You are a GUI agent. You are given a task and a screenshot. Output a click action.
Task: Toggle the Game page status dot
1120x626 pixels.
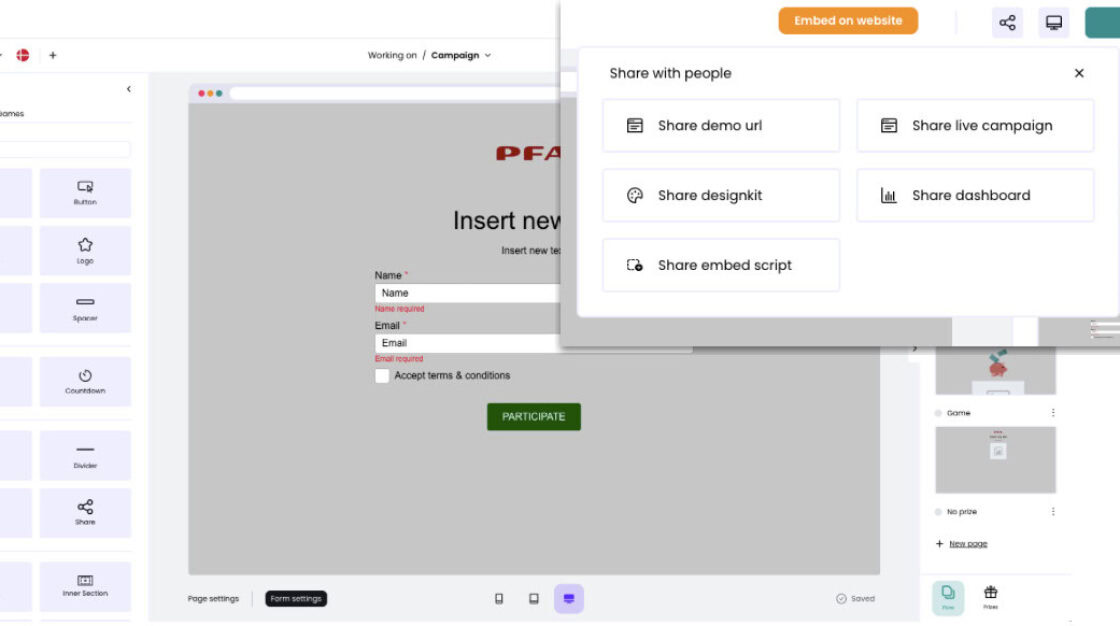tap(938, 413)
